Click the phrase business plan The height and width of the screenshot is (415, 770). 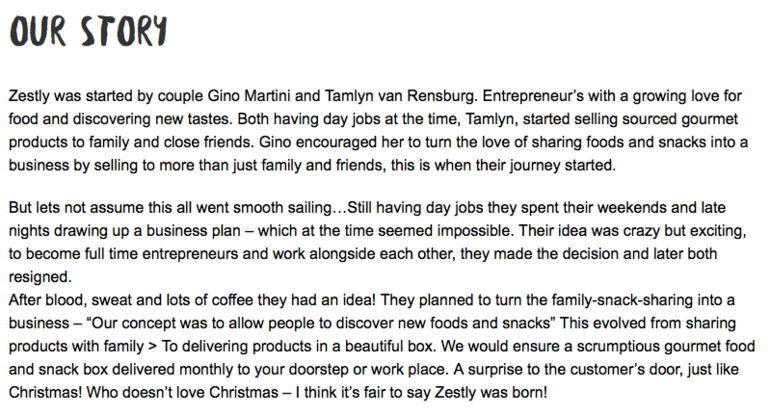(x=193, y=230)
